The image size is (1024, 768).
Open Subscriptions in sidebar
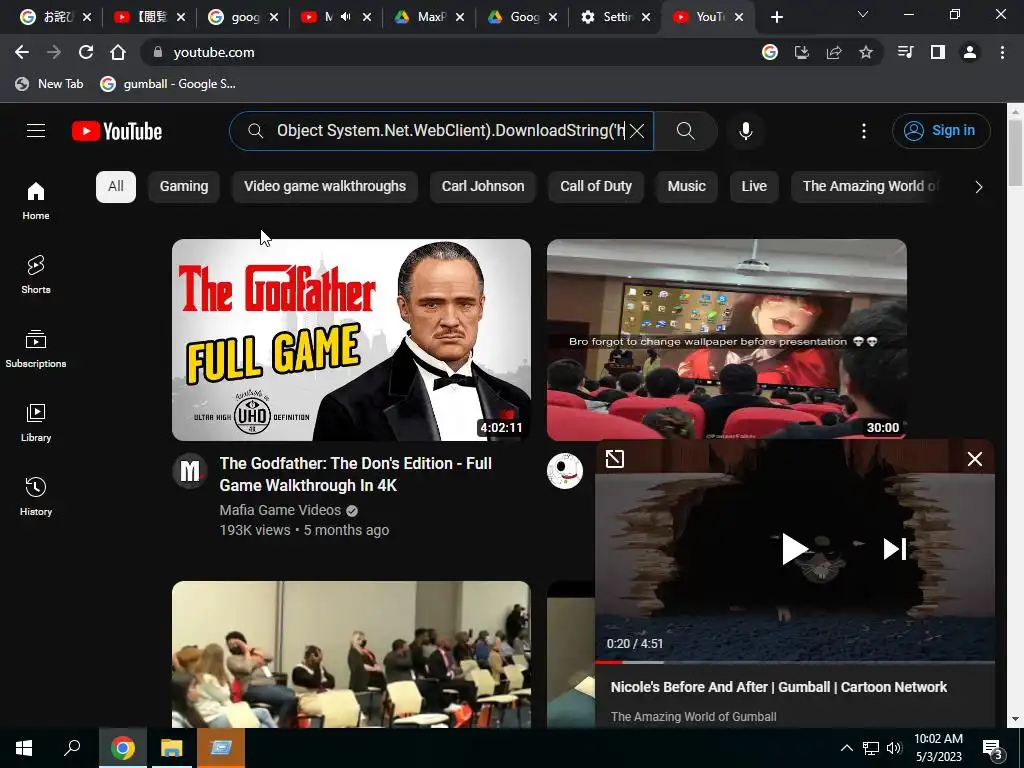coord(36,349)
